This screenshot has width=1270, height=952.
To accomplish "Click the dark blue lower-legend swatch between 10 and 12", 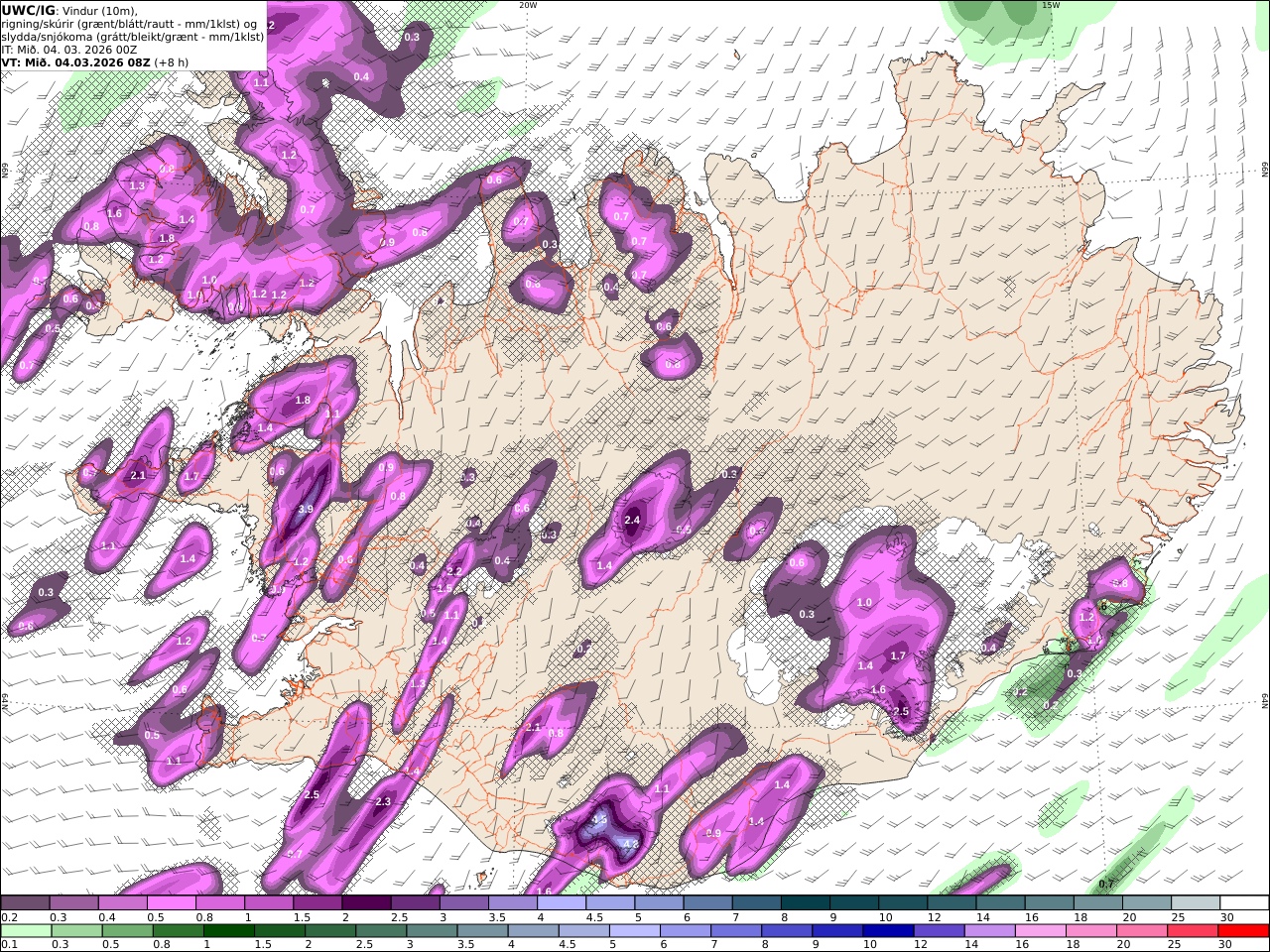I will pos(886,931).
